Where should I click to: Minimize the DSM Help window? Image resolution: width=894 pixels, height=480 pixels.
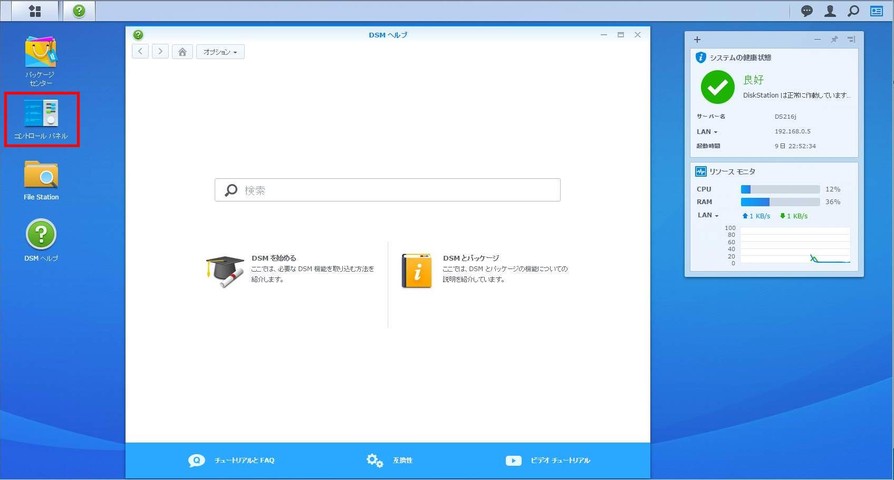[x=604, y=35]
